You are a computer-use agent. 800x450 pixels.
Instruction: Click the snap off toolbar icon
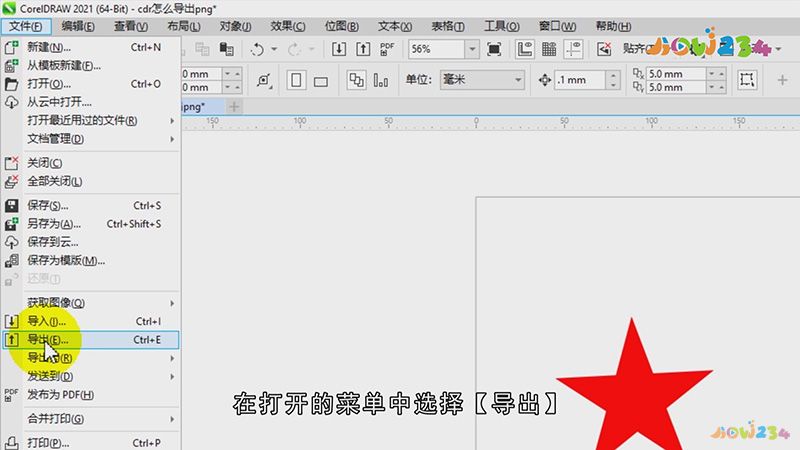click(604, 49)
